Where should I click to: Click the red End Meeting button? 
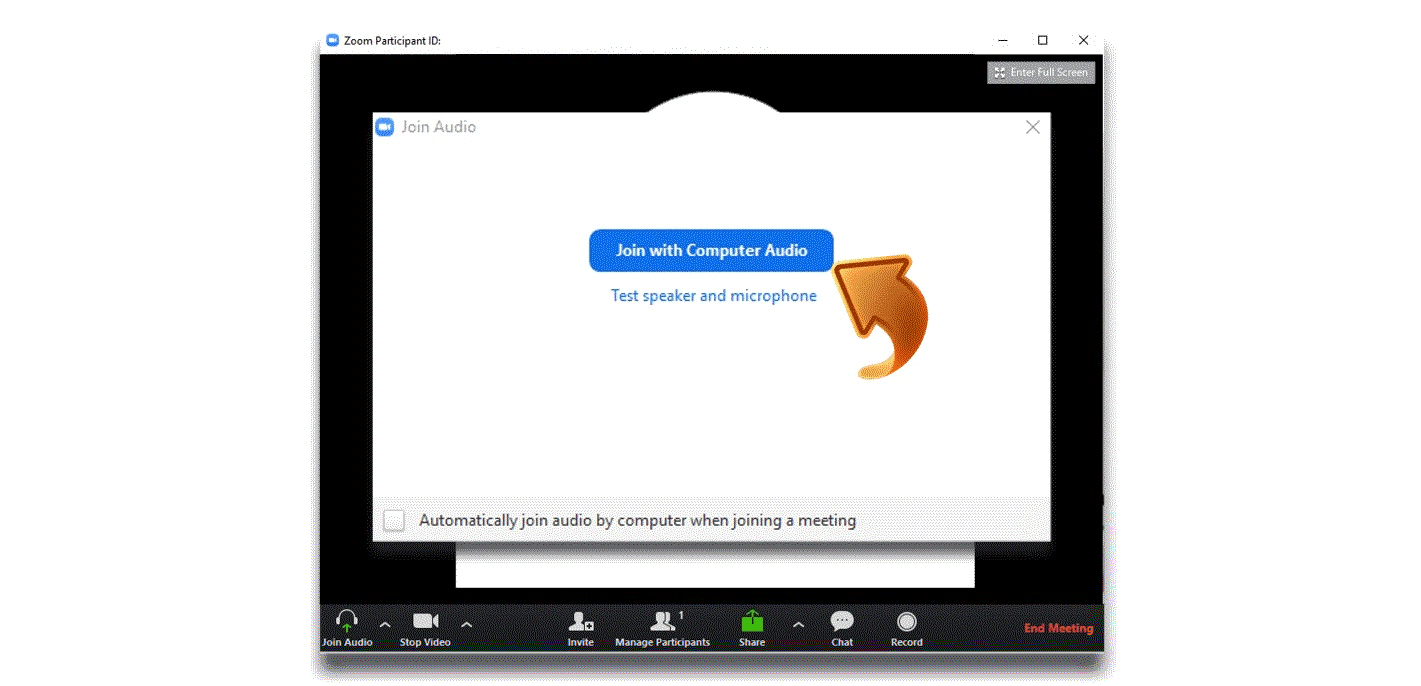(1058, 628)
